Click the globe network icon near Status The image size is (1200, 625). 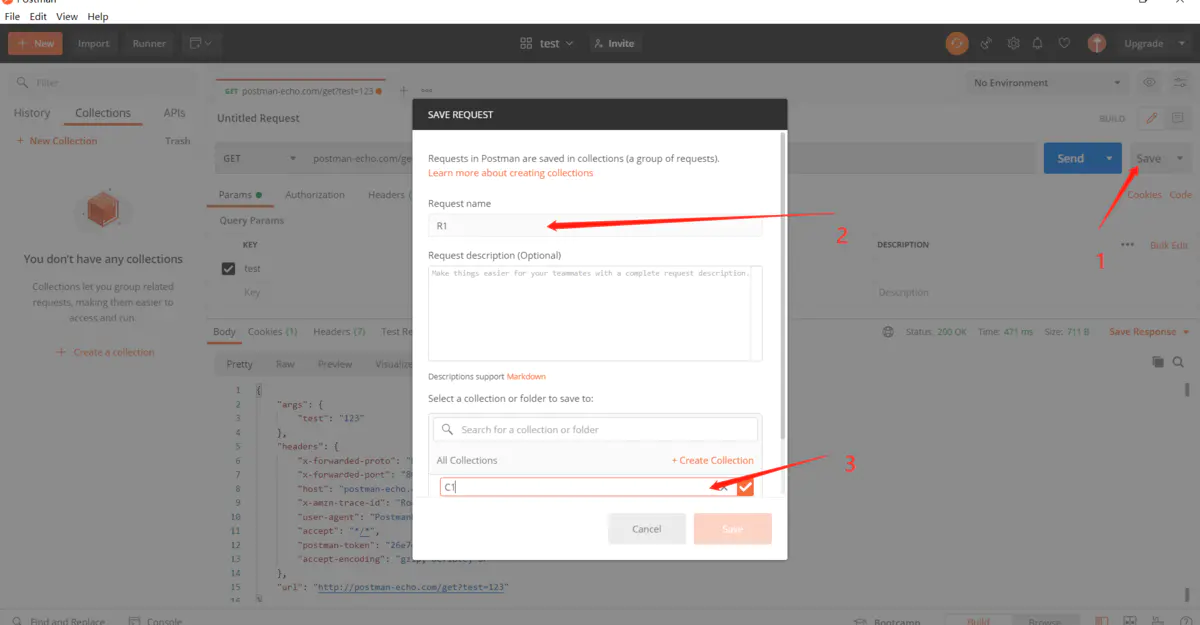coord(888,332)
